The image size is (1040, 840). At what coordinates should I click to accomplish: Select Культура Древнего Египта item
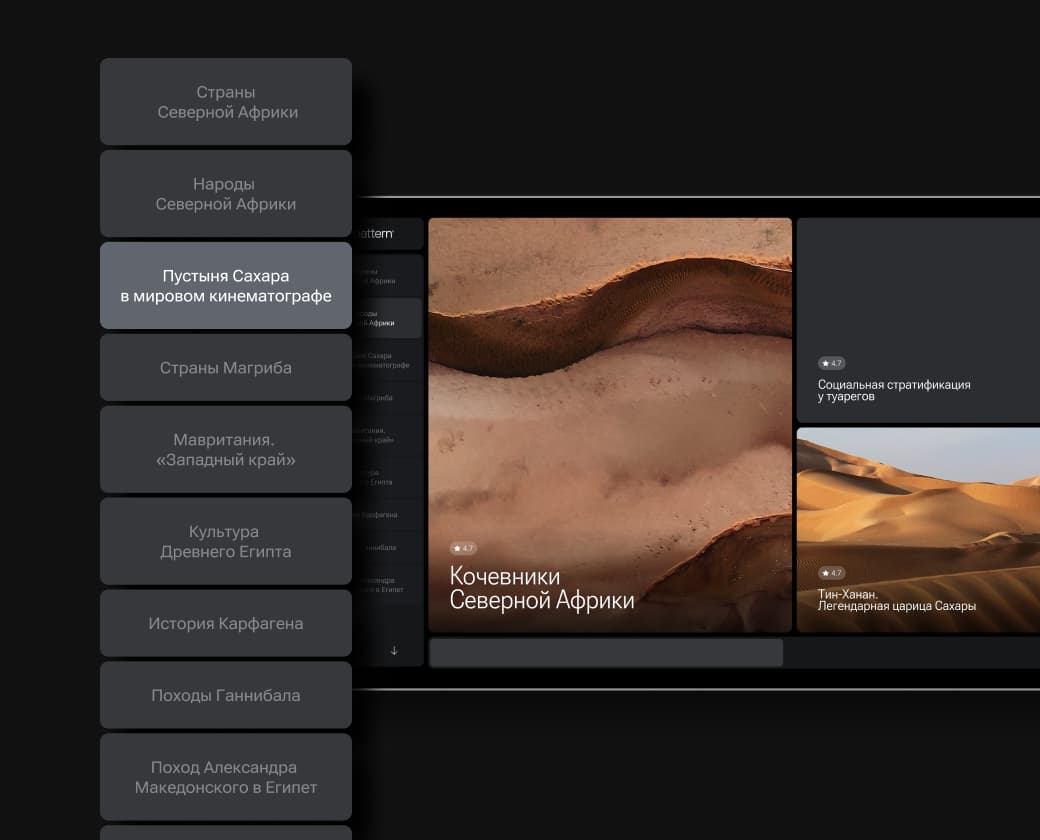(x=226, y=542)
